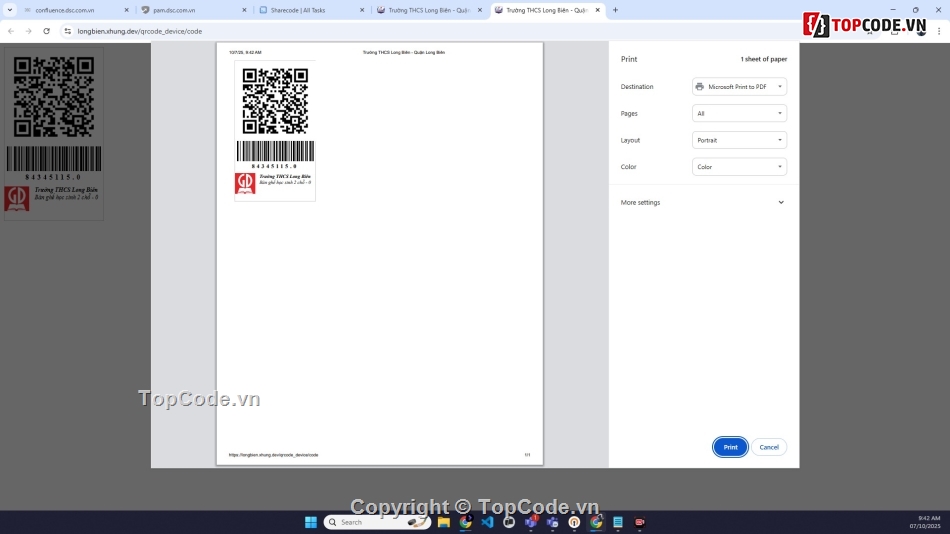Open the Destination dropdown (Microsoft Print to PDF)
This screenshot has width=950, height=534.
tap(739, 87)
